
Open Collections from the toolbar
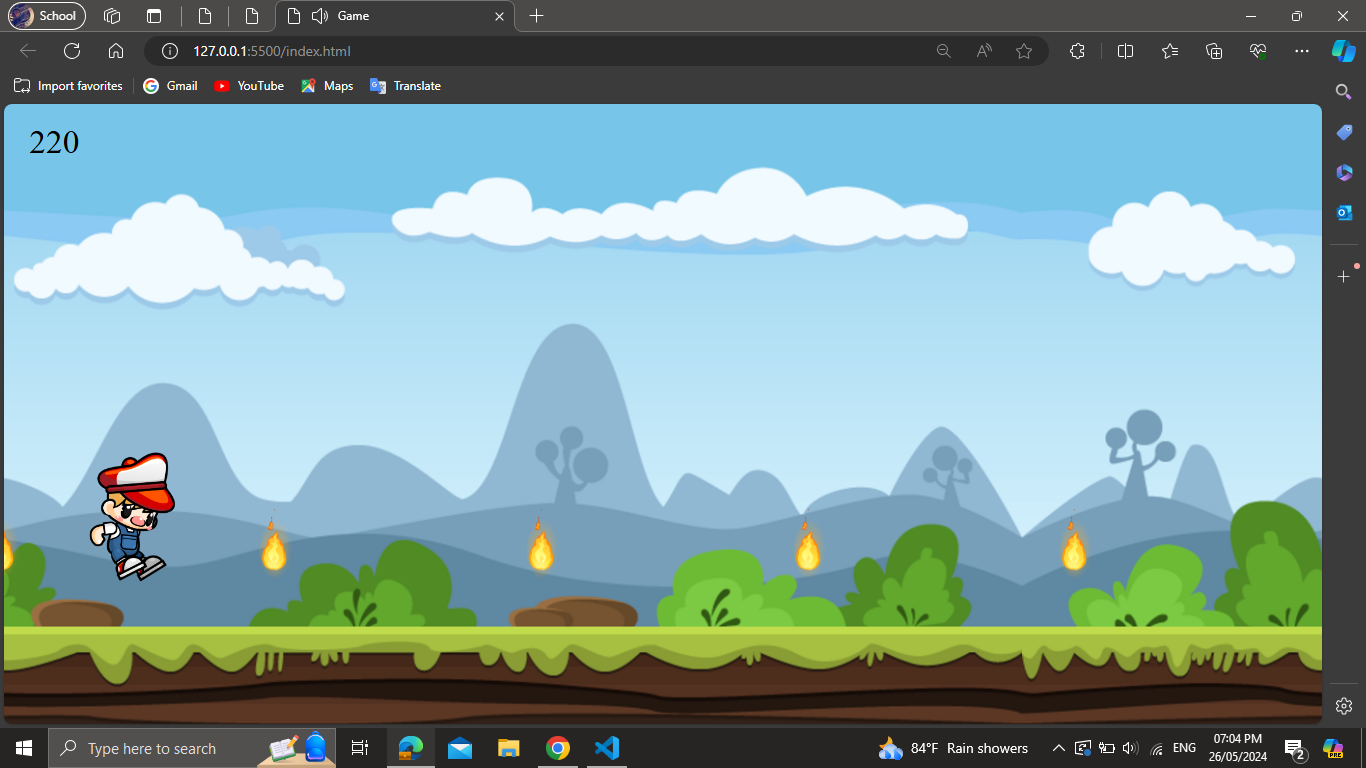[1214, 51]
